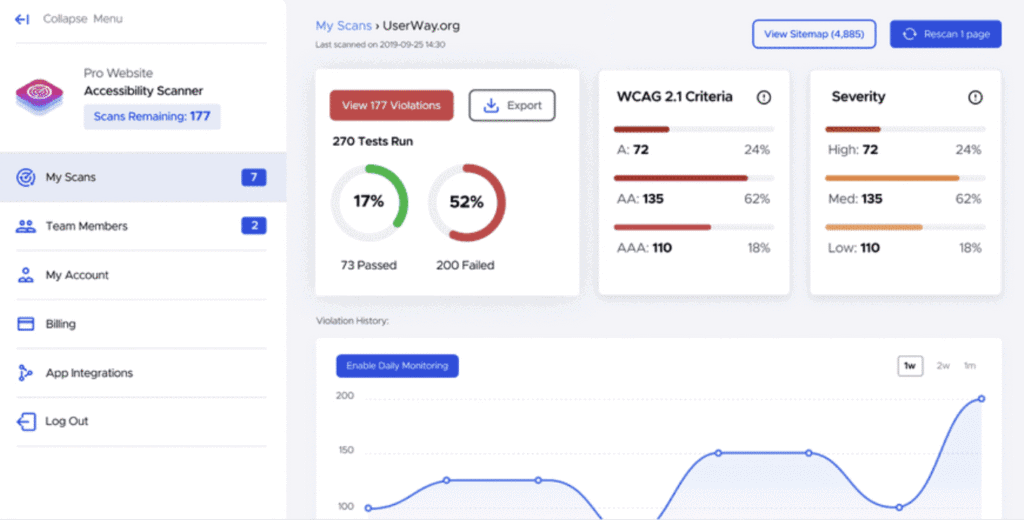
Task: Click the Accessibility Scanner logo icon
Action: coord(39,96)
